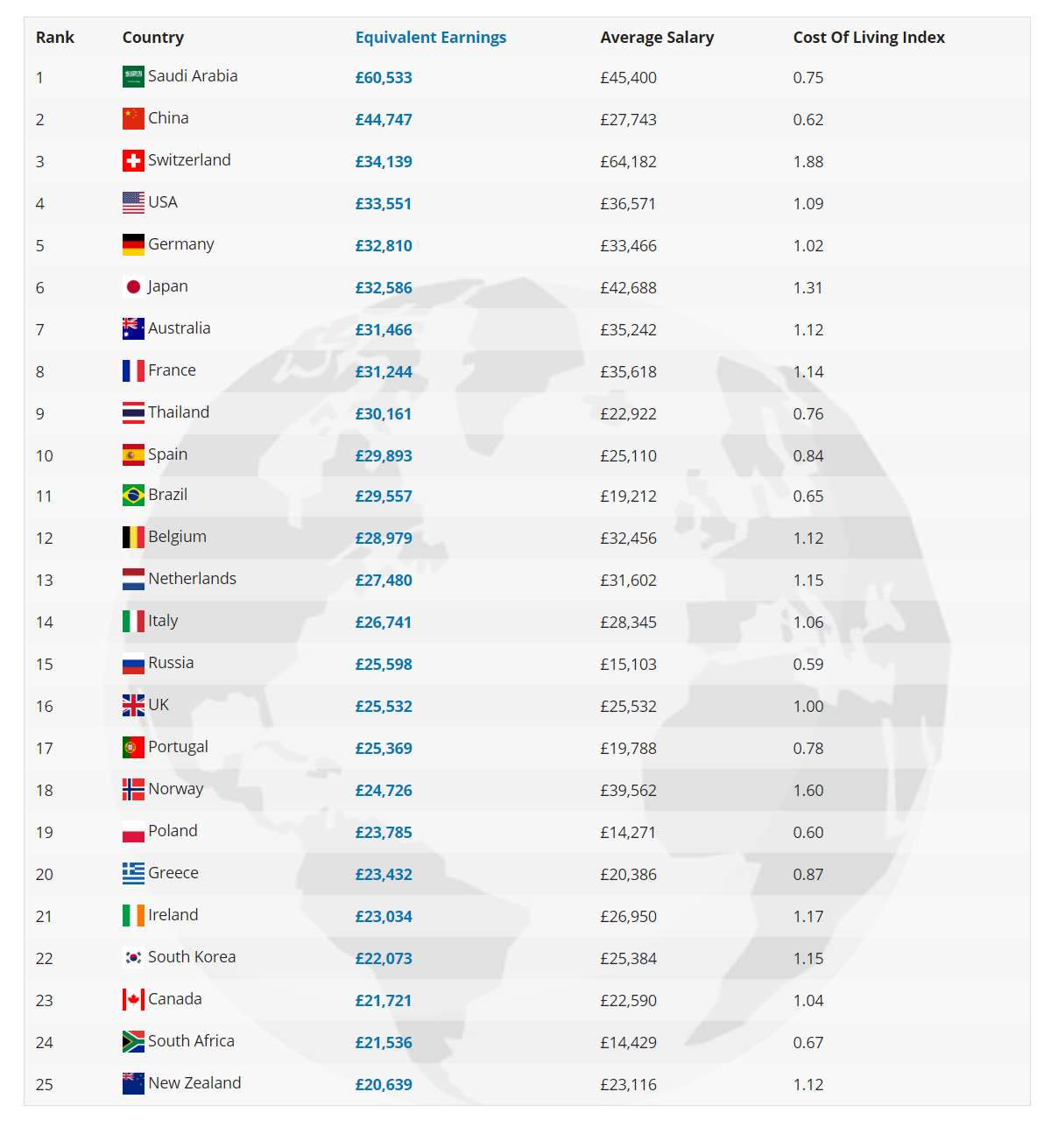This screenshot has height=1148, width=1058.
Task: Click the Rank column header
Action: pos(55,38)
